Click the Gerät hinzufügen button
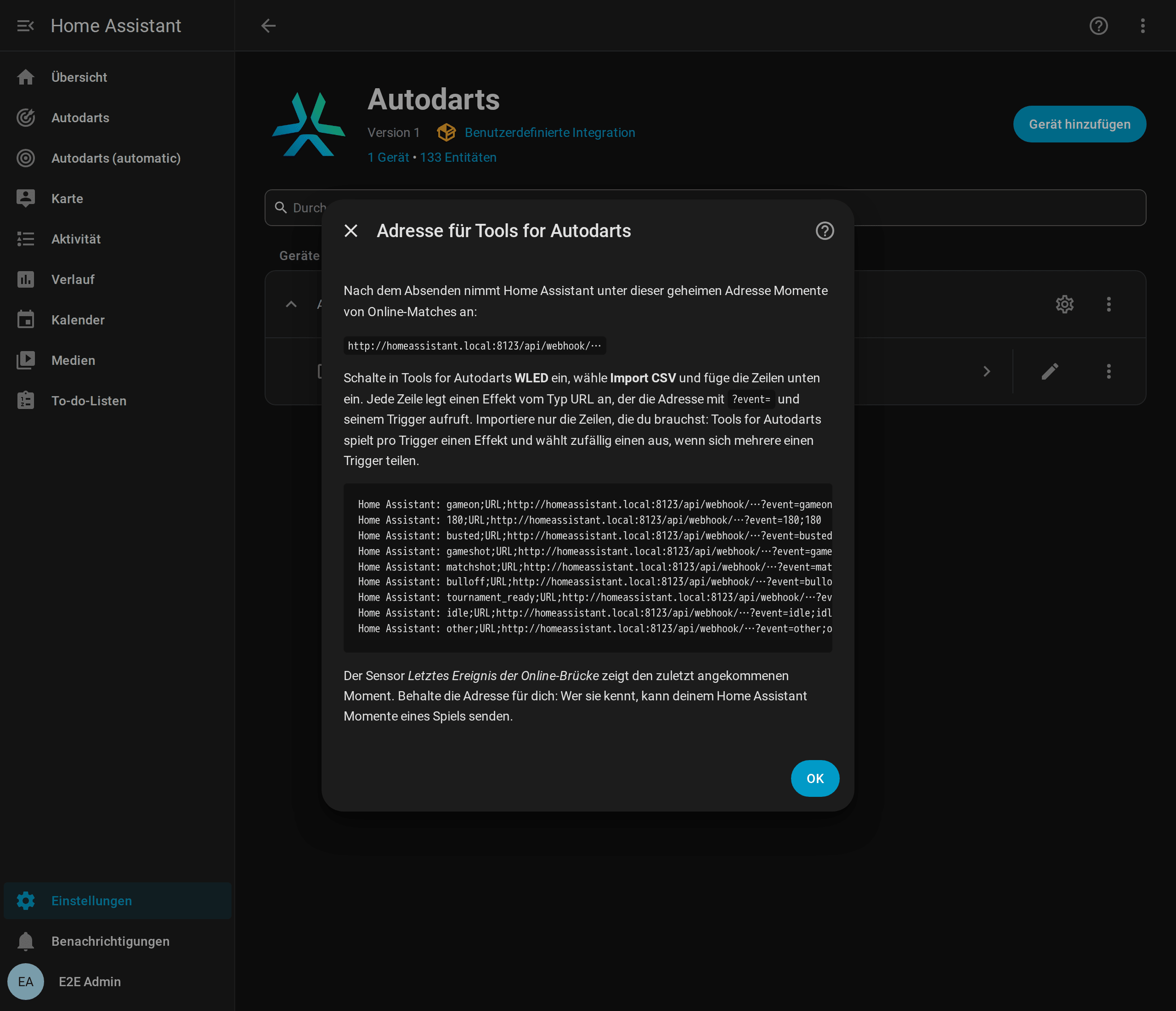This screenshot has height=1011, width=1176. [x=1080, y=124]
